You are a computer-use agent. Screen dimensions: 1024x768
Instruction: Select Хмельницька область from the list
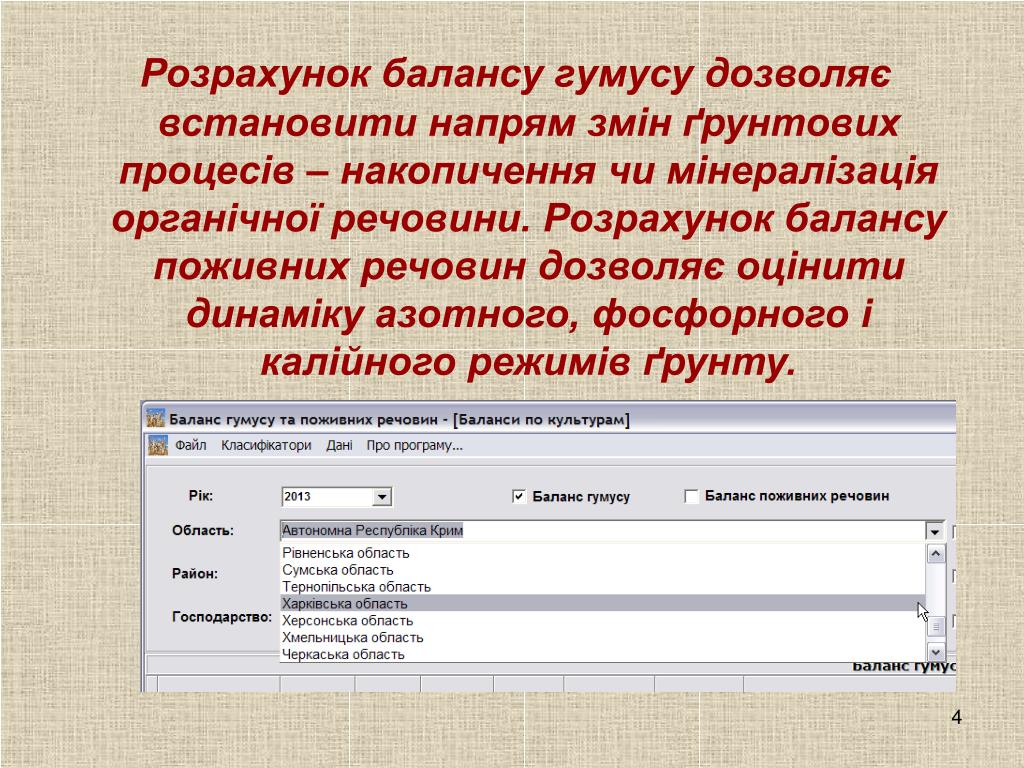(x=602, y=637)
